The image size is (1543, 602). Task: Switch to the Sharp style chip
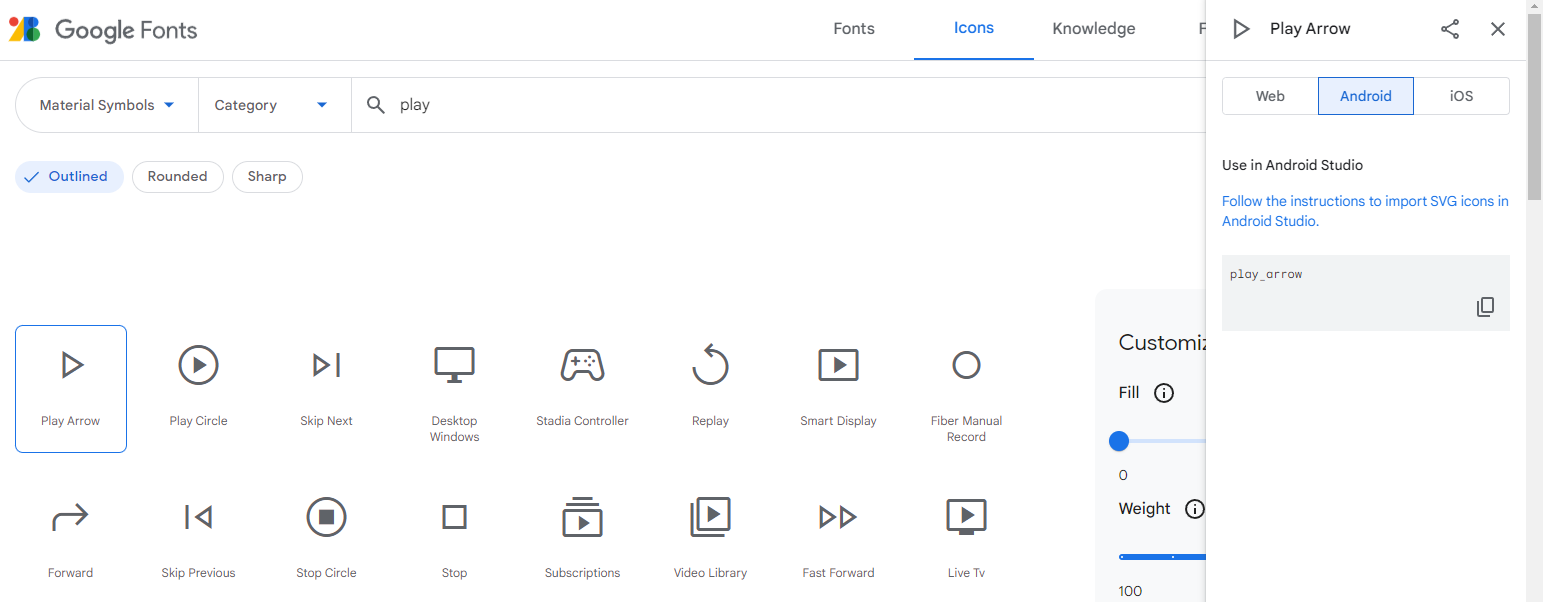(x=267, y=177)
